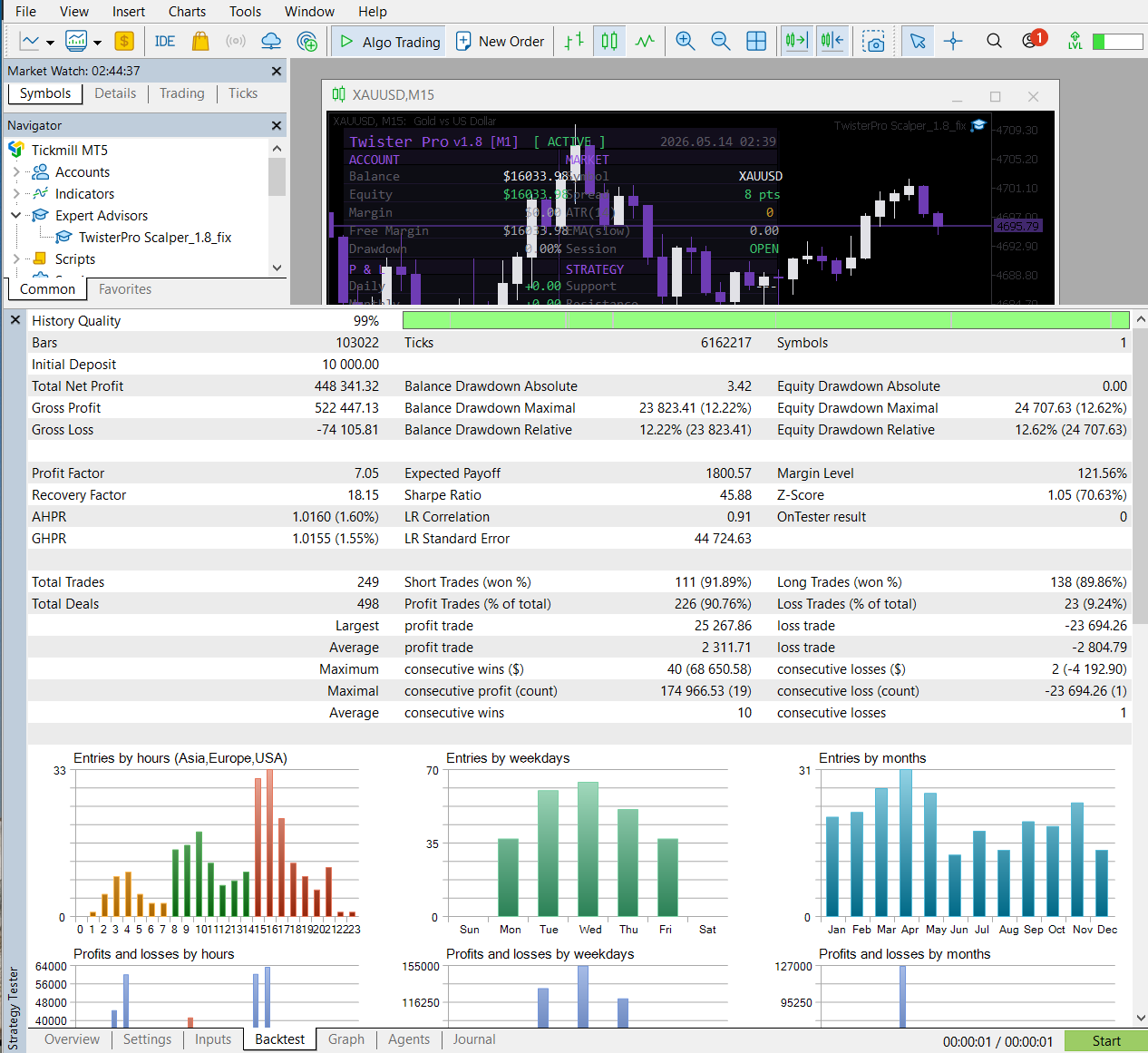The width and height of the screenshot is (1148, 1053).
Task: Select the Details tab in Market Watch
Action: 115,93
